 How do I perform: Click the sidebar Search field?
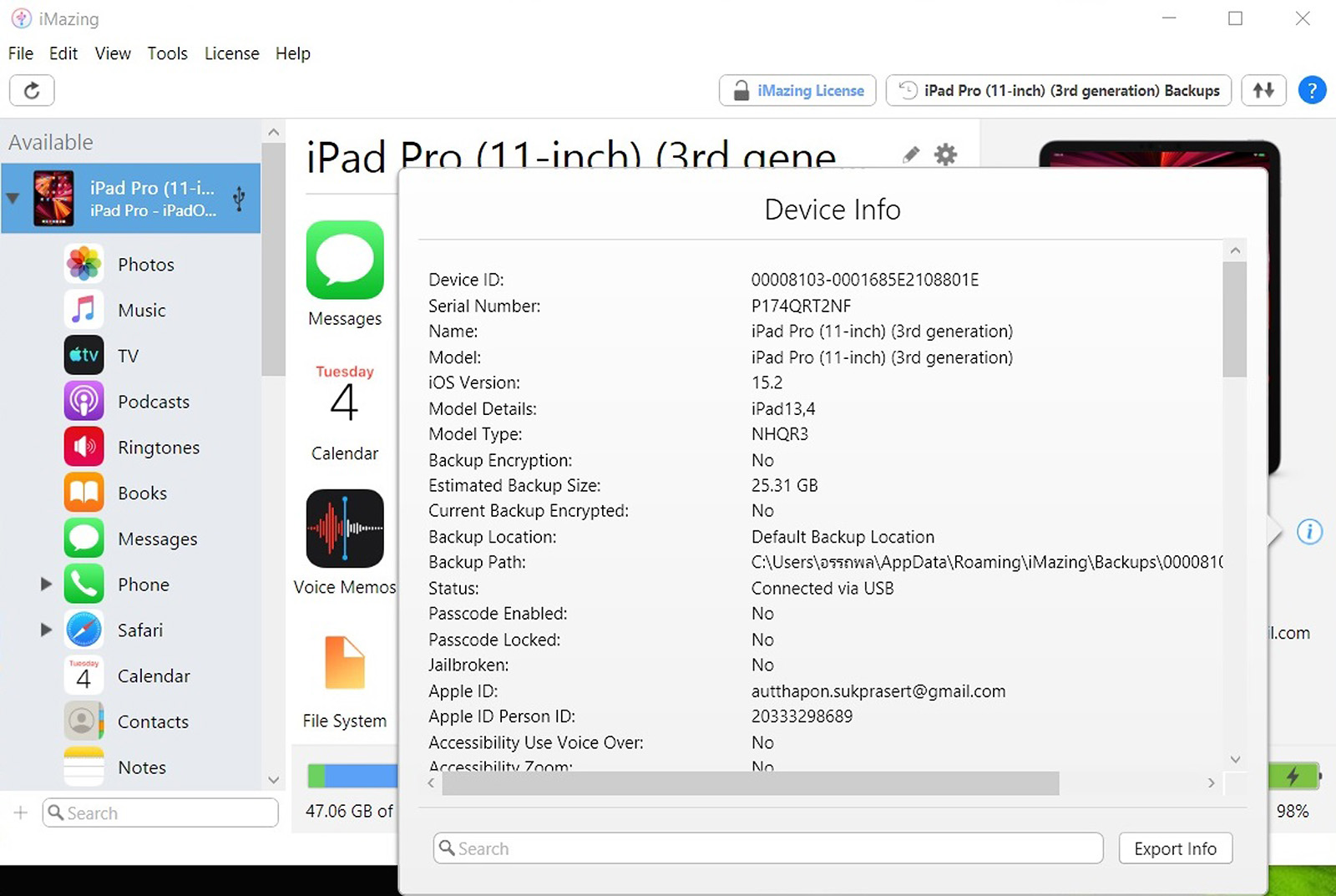(160, 812)
